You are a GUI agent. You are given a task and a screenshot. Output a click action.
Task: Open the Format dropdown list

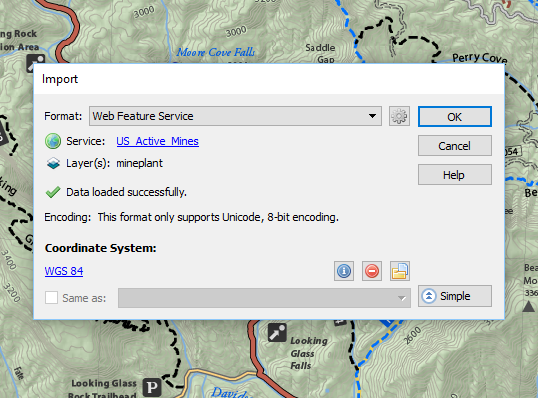coord(235,116)
